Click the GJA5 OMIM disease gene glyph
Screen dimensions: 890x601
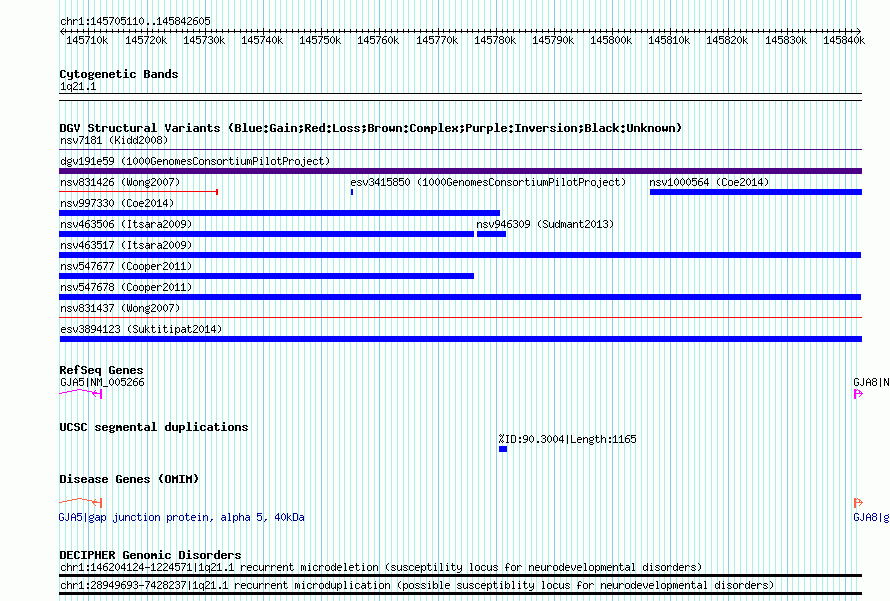tap(81, 502)
